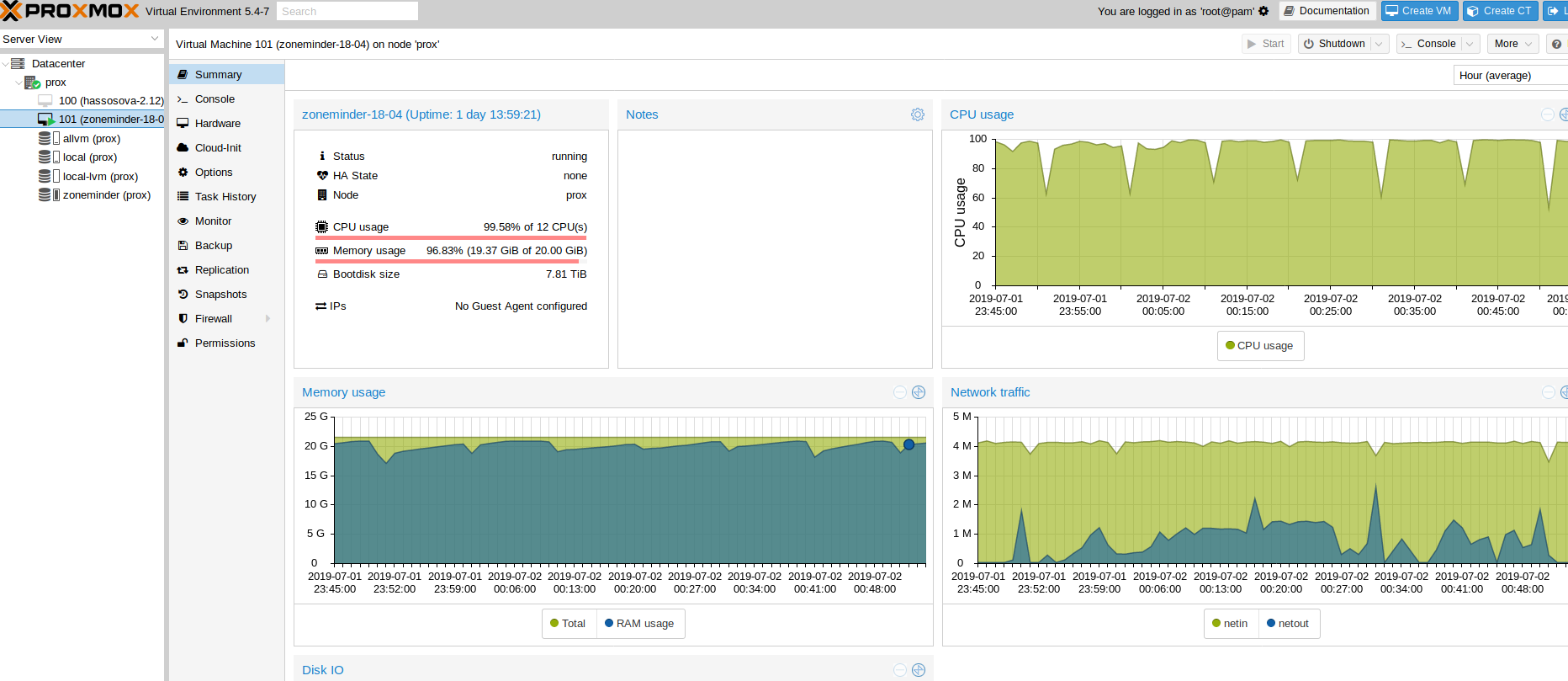Image resolution: width=1568 pixels, height=681 pixels.
Task: Undo zoom on Network traffic chart
Action: 1549,392
